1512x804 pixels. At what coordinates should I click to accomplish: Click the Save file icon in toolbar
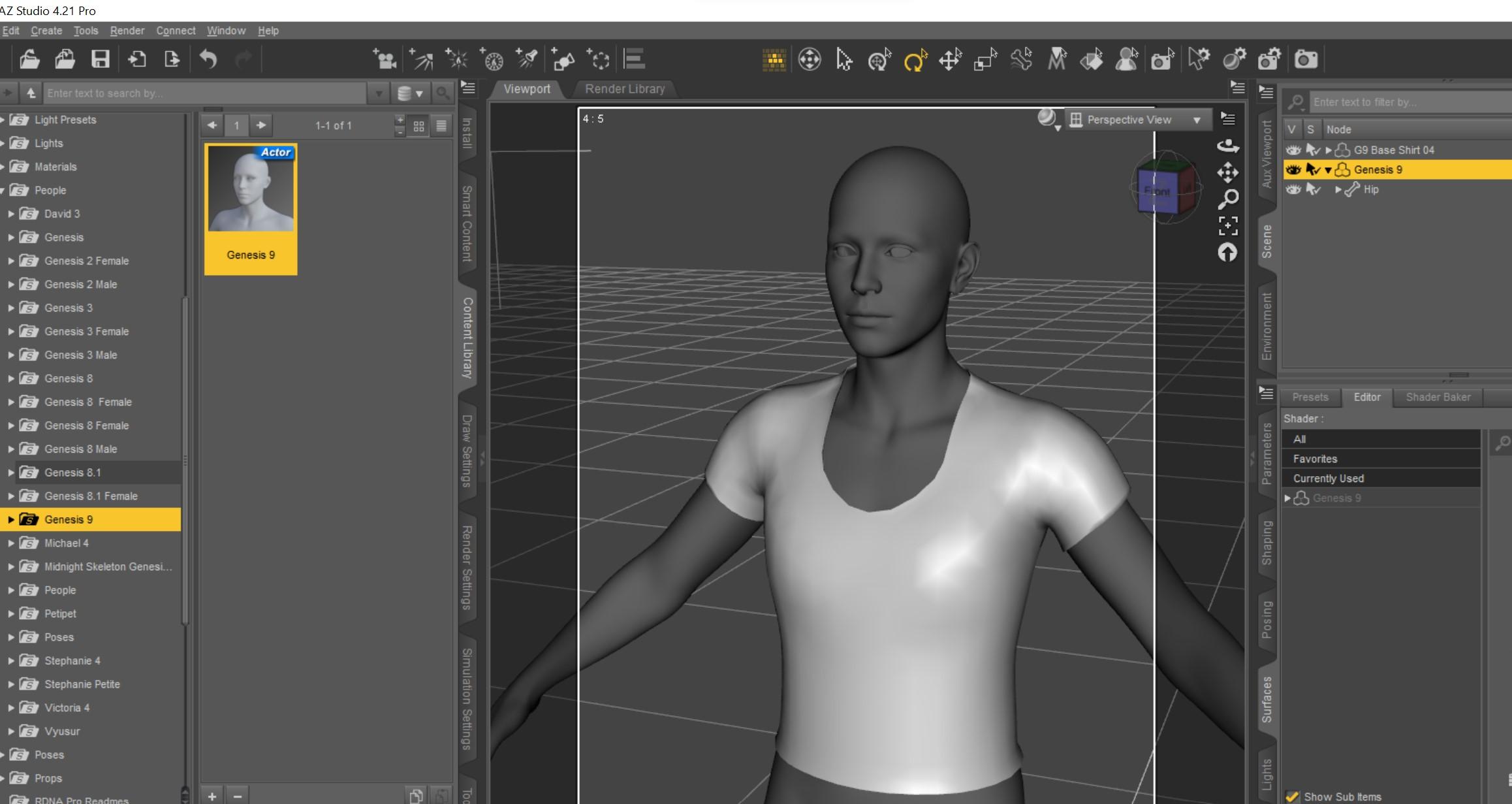(100, 59)
